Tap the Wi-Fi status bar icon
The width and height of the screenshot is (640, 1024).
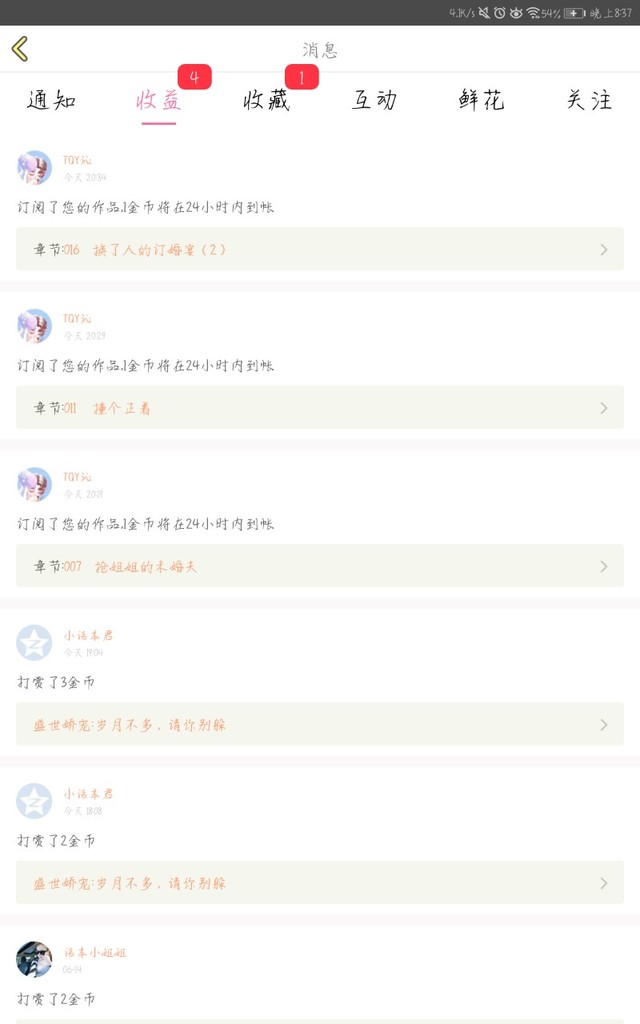tap(533, 13)
